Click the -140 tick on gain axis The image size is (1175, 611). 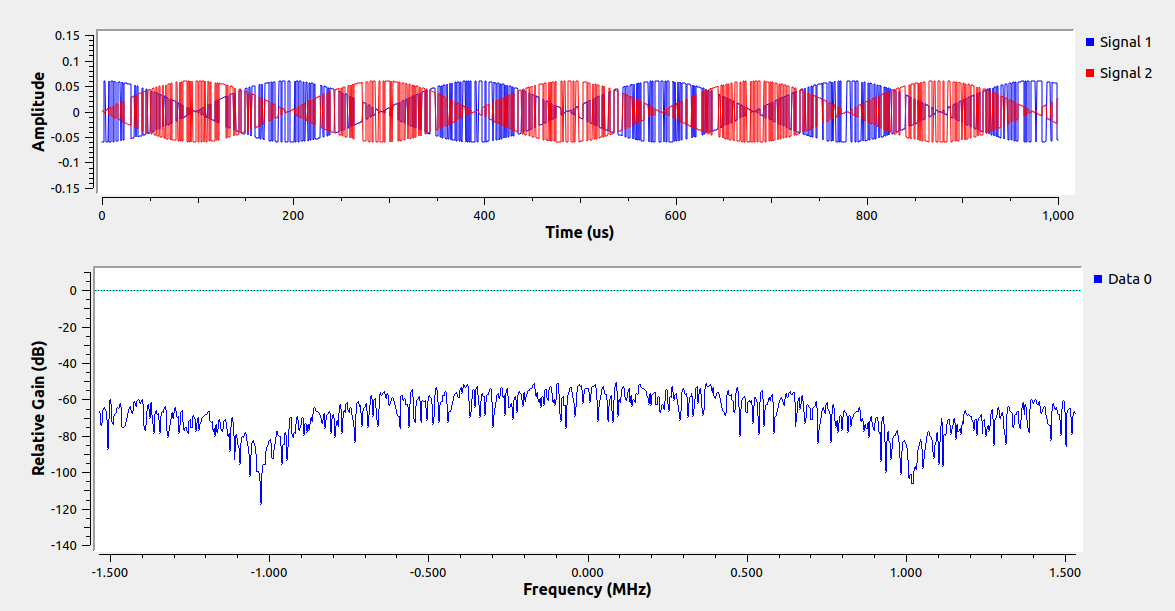tap(64, 546)
